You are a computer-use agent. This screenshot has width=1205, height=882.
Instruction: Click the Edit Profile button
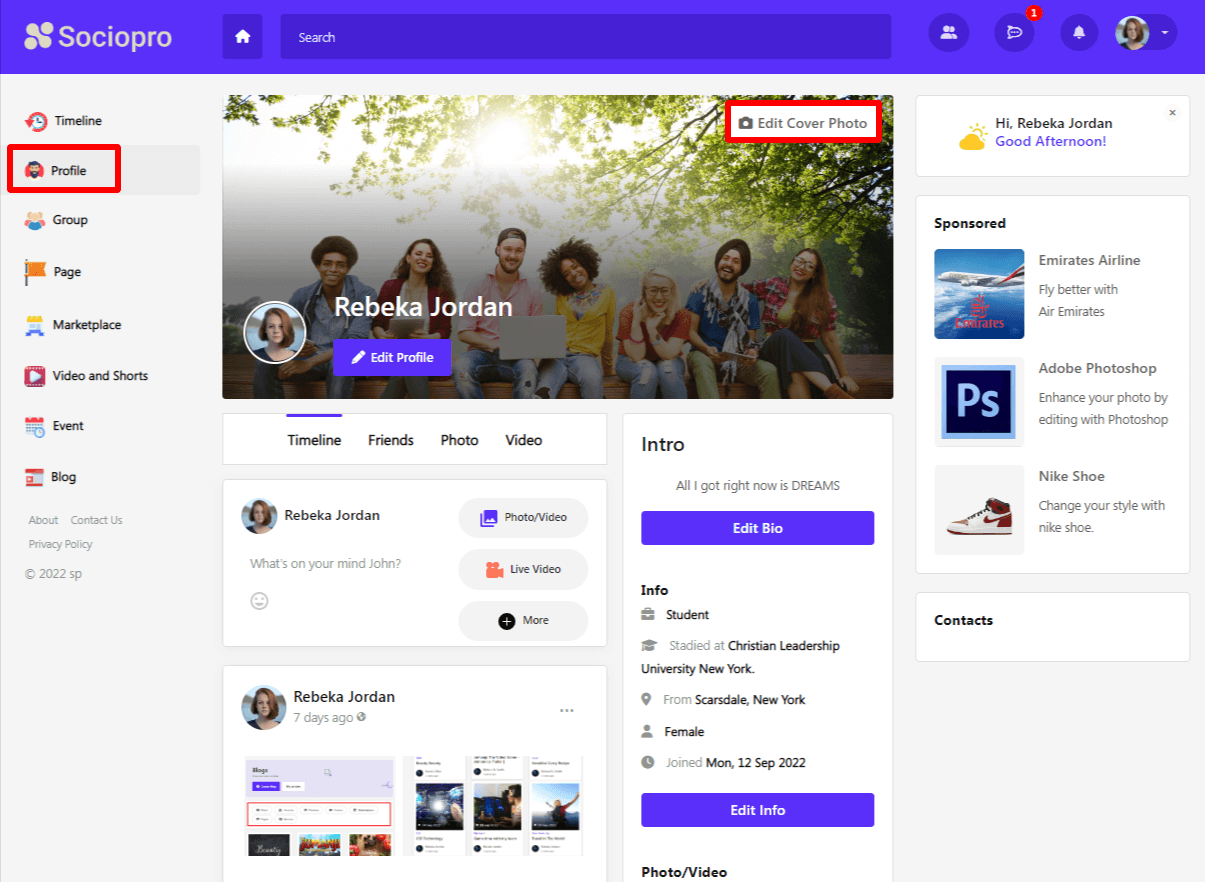click(x=392, y=357)
